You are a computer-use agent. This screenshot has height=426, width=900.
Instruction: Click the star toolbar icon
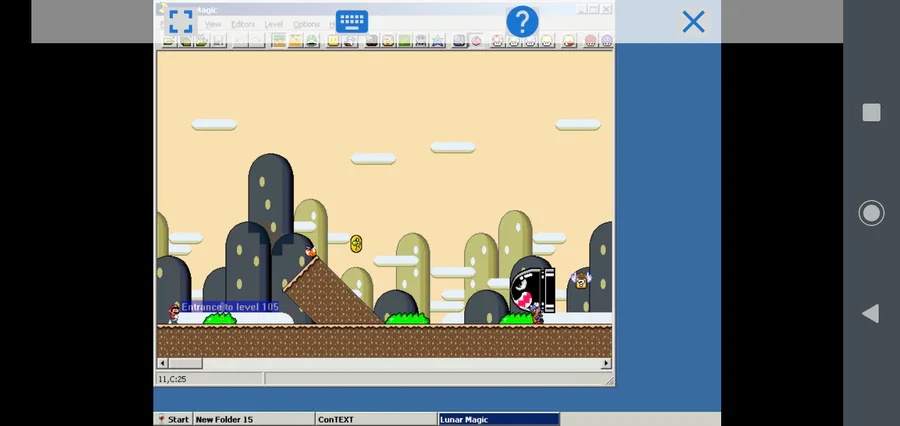click(438, 40)
